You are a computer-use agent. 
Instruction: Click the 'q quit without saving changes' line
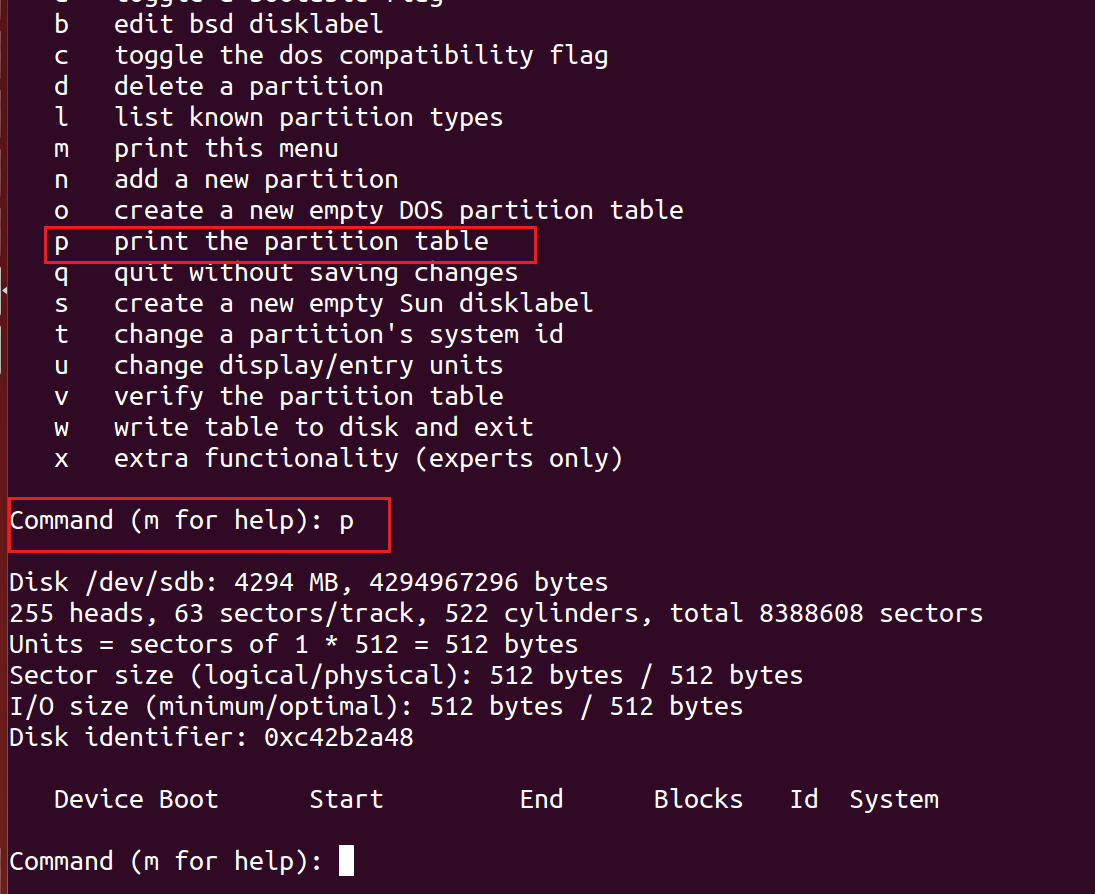point(286,273)
